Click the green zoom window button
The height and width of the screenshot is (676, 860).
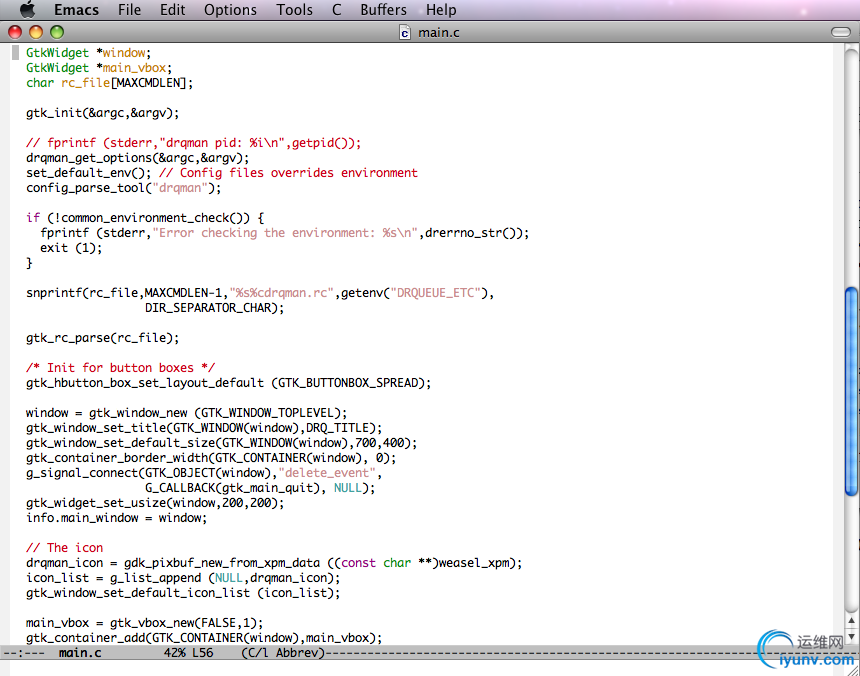point(57,32)
